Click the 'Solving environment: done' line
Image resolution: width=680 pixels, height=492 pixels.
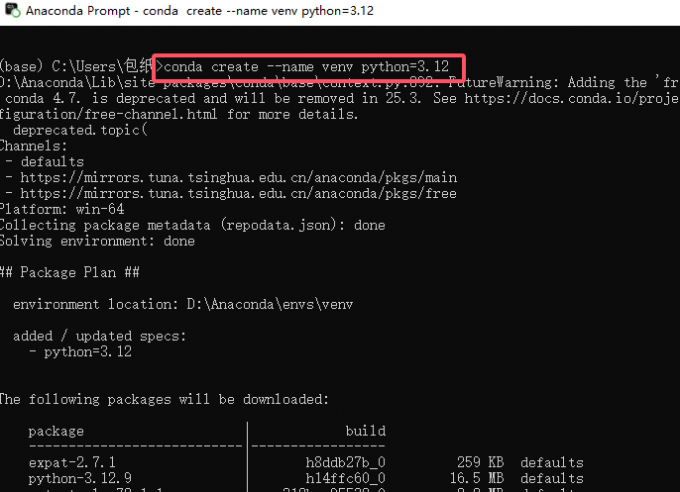(97, 241)
